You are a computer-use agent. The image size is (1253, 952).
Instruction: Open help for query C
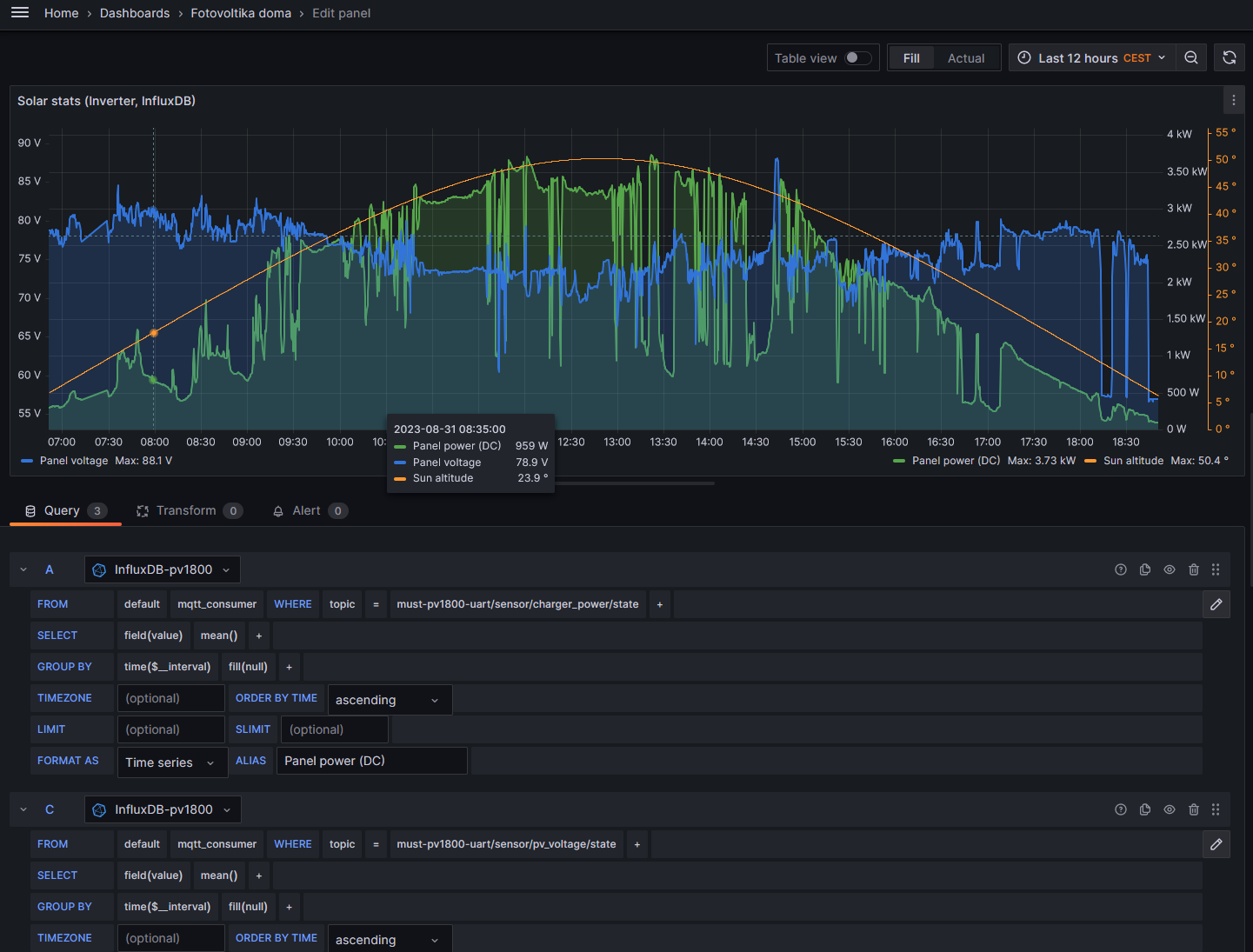[x=1121, y=810]
